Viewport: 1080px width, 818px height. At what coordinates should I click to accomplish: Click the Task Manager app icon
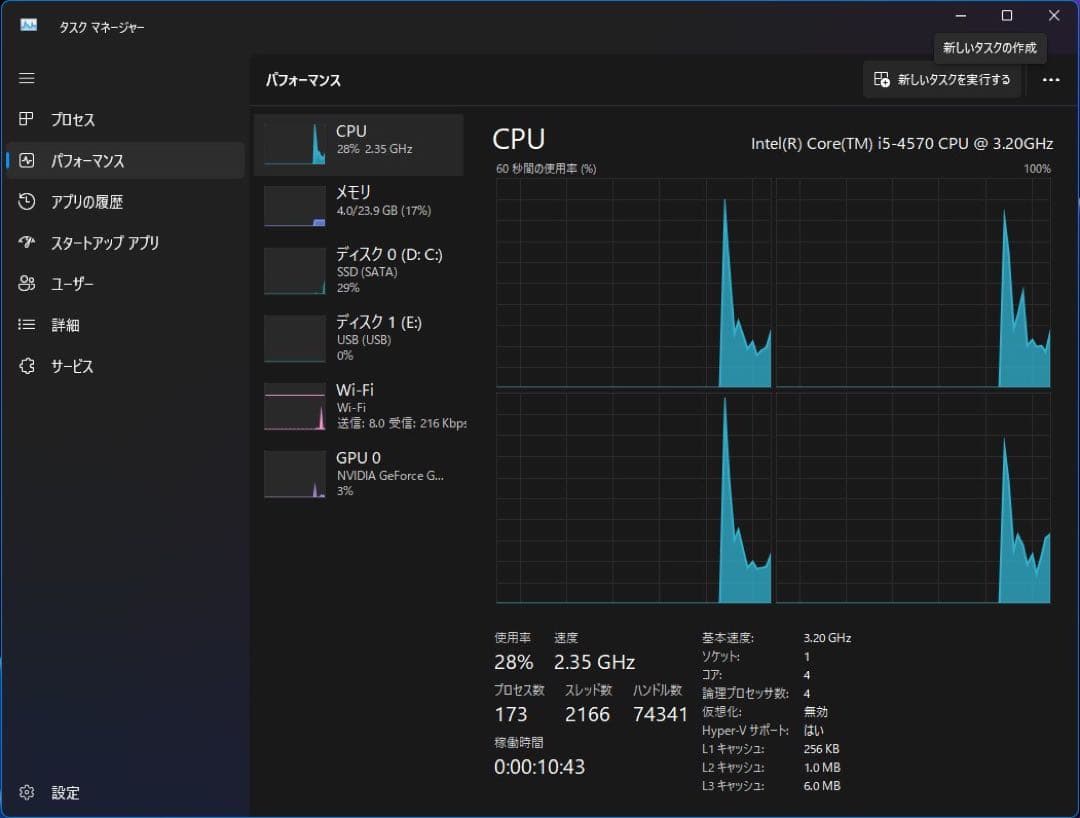(28, 26)
